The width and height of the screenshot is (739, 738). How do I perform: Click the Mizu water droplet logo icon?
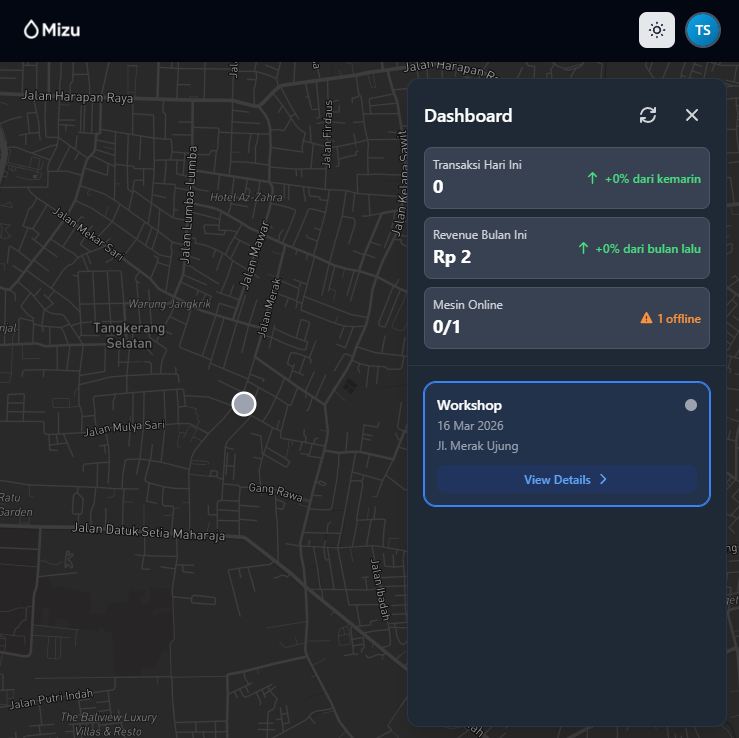(x=31, y=30)
